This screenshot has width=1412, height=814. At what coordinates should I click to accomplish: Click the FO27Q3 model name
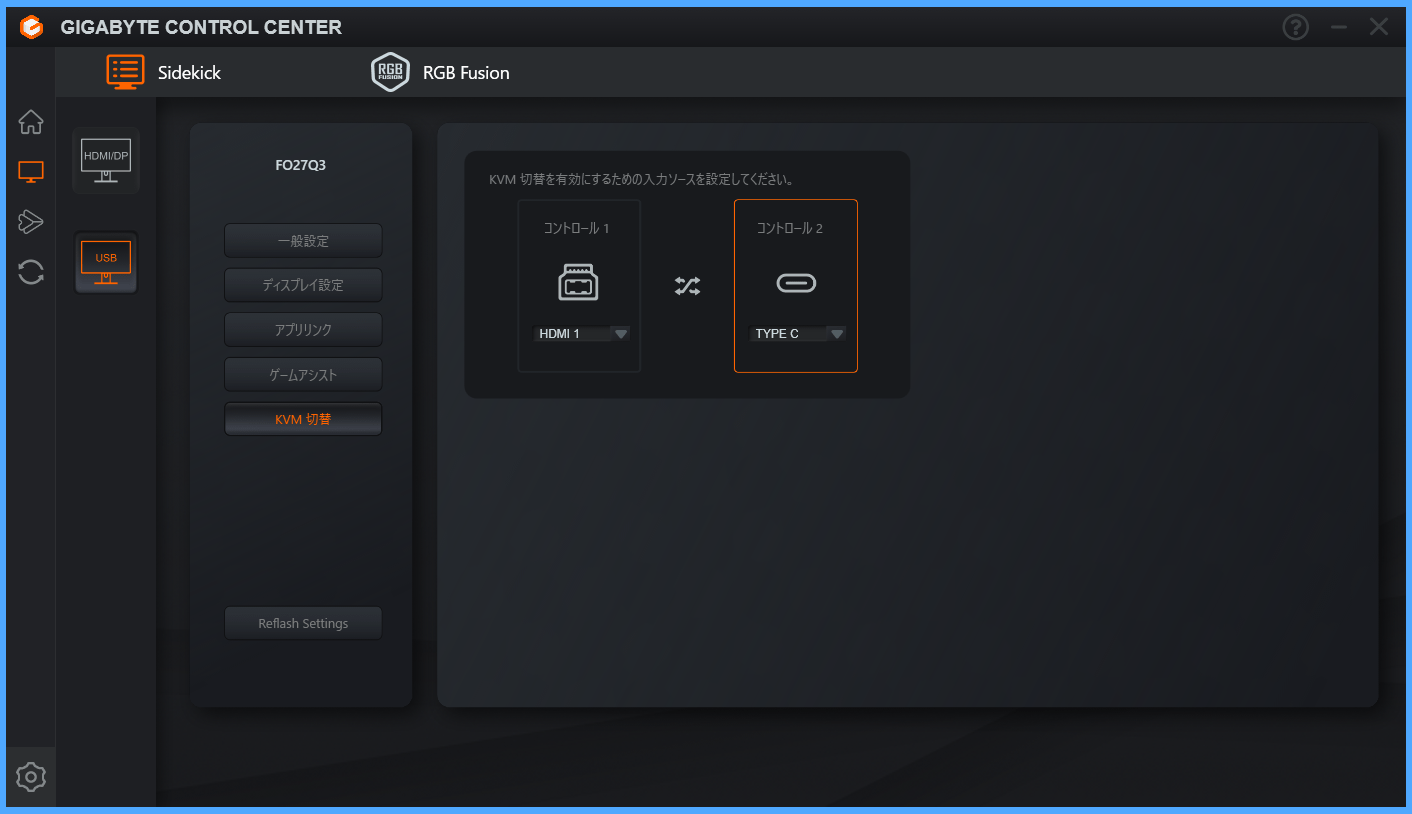(x=301, y=166)
